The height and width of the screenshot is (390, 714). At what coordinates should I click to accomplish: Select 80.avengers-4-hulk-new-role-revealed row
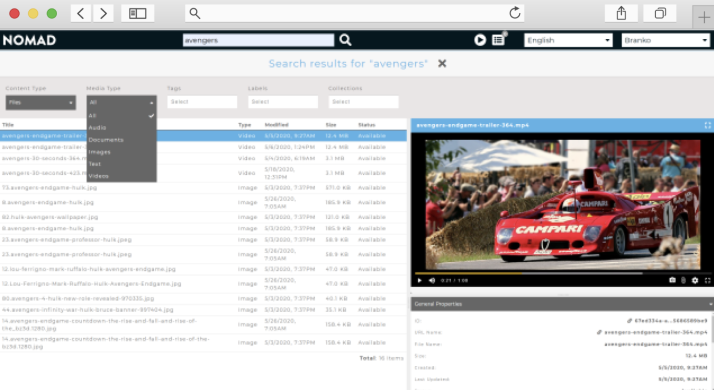pos(203,299)
